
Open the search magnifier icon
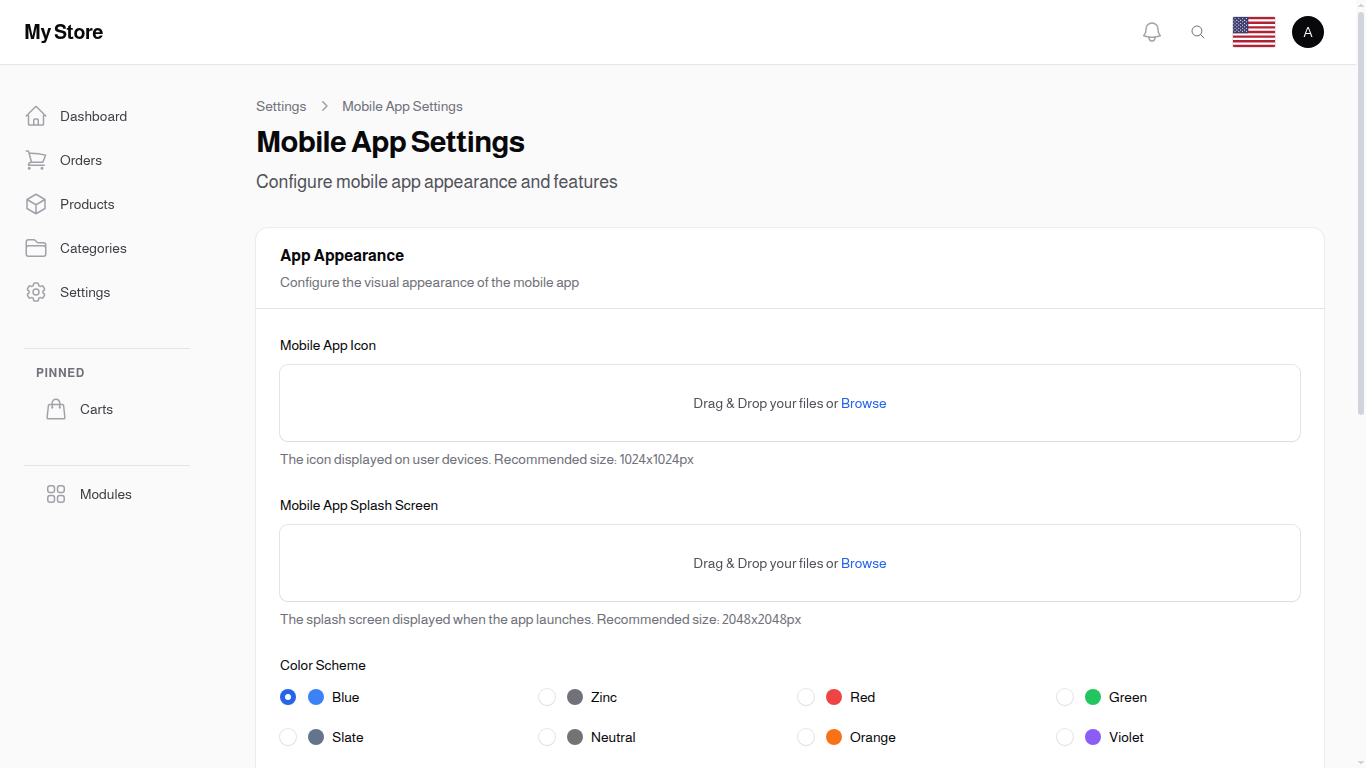[1198, 31]
